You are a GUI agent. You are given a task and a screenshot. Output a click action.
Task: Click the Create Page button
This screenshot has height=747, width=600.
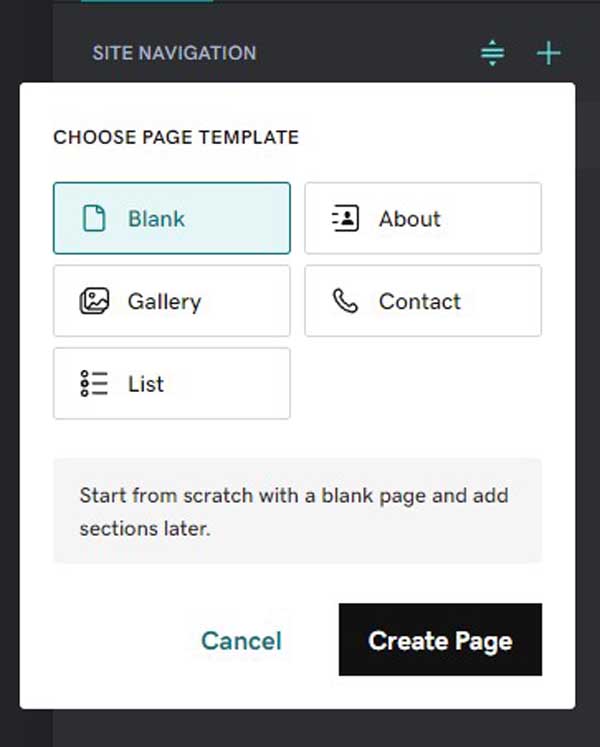click(440, 639)
